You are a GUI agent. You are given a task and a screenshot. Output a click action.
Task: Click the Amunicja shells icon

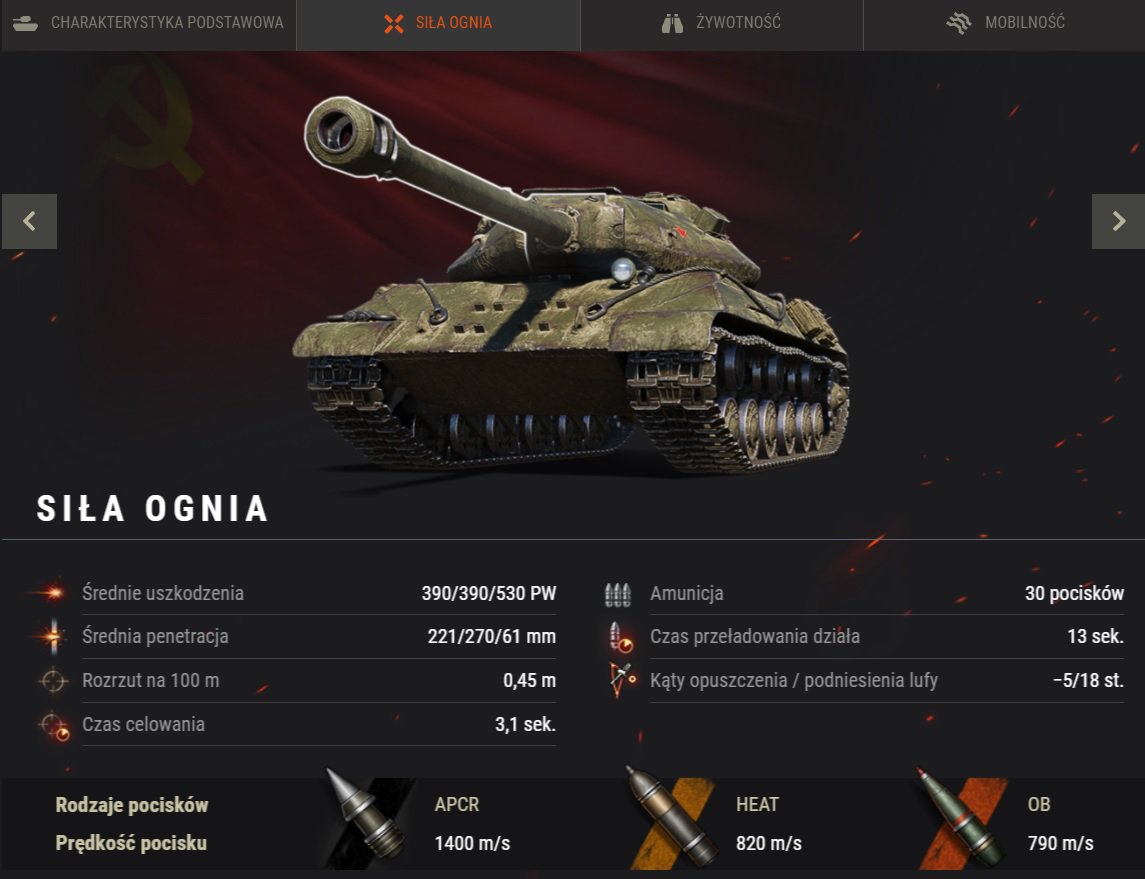(x=618, y=594)
